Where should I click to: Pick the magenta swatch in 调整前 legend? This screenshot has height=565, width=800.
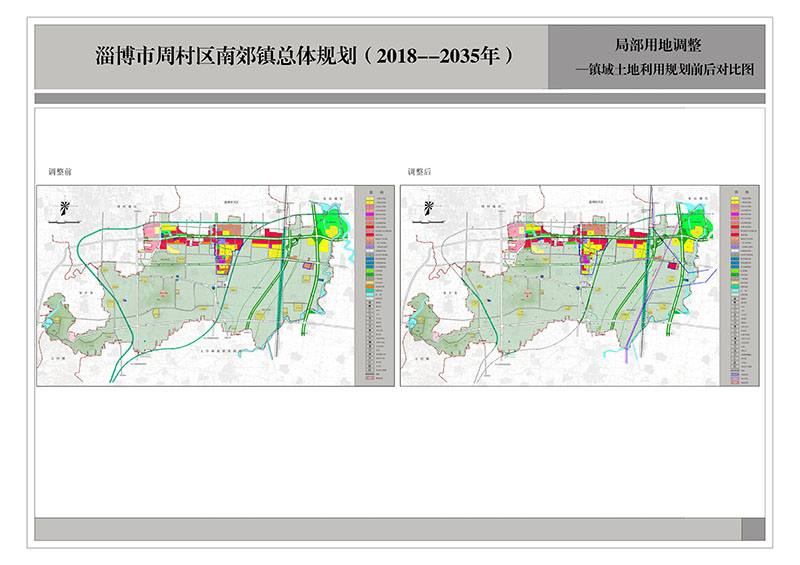369,214
